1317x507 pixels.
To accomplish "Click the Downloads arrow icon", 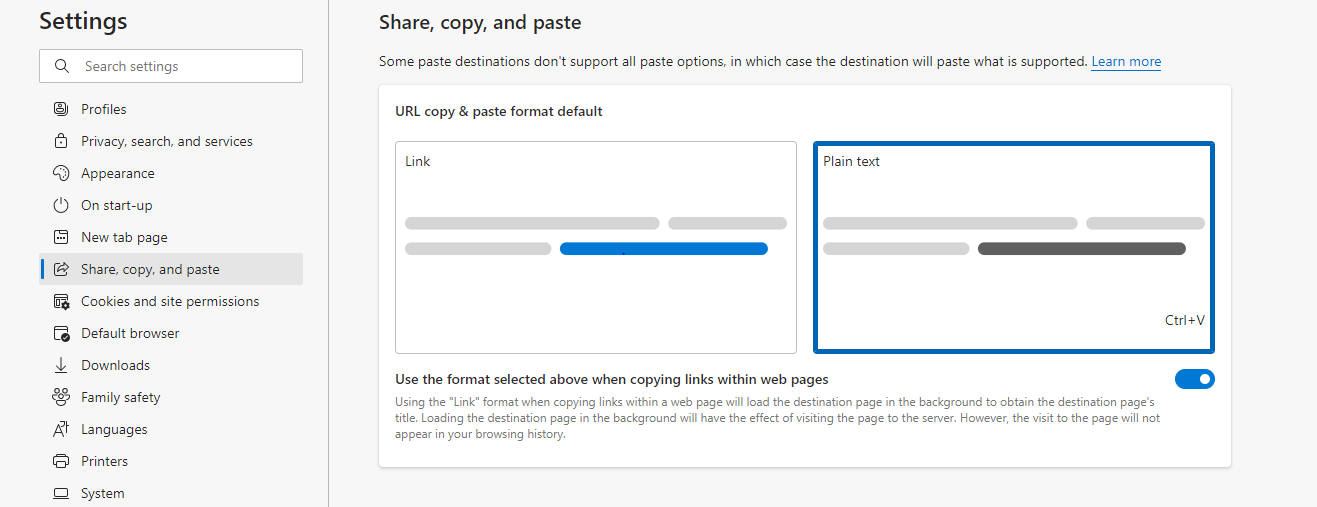I will coord(61,365).
